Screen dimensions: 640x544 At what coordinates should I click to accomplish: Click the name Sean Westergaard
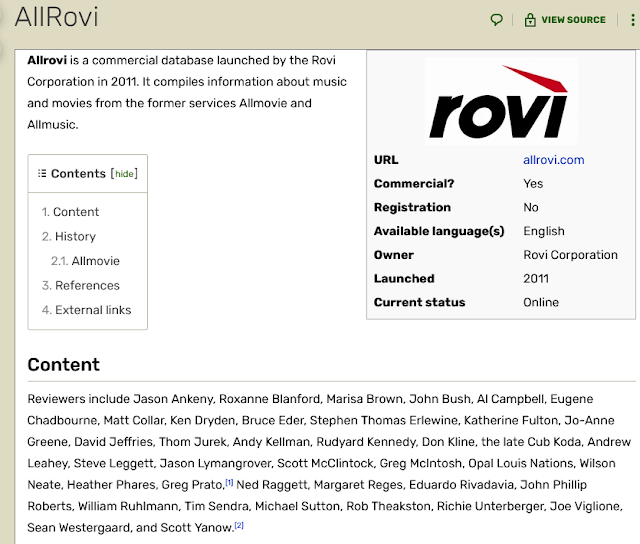(78, 528)
